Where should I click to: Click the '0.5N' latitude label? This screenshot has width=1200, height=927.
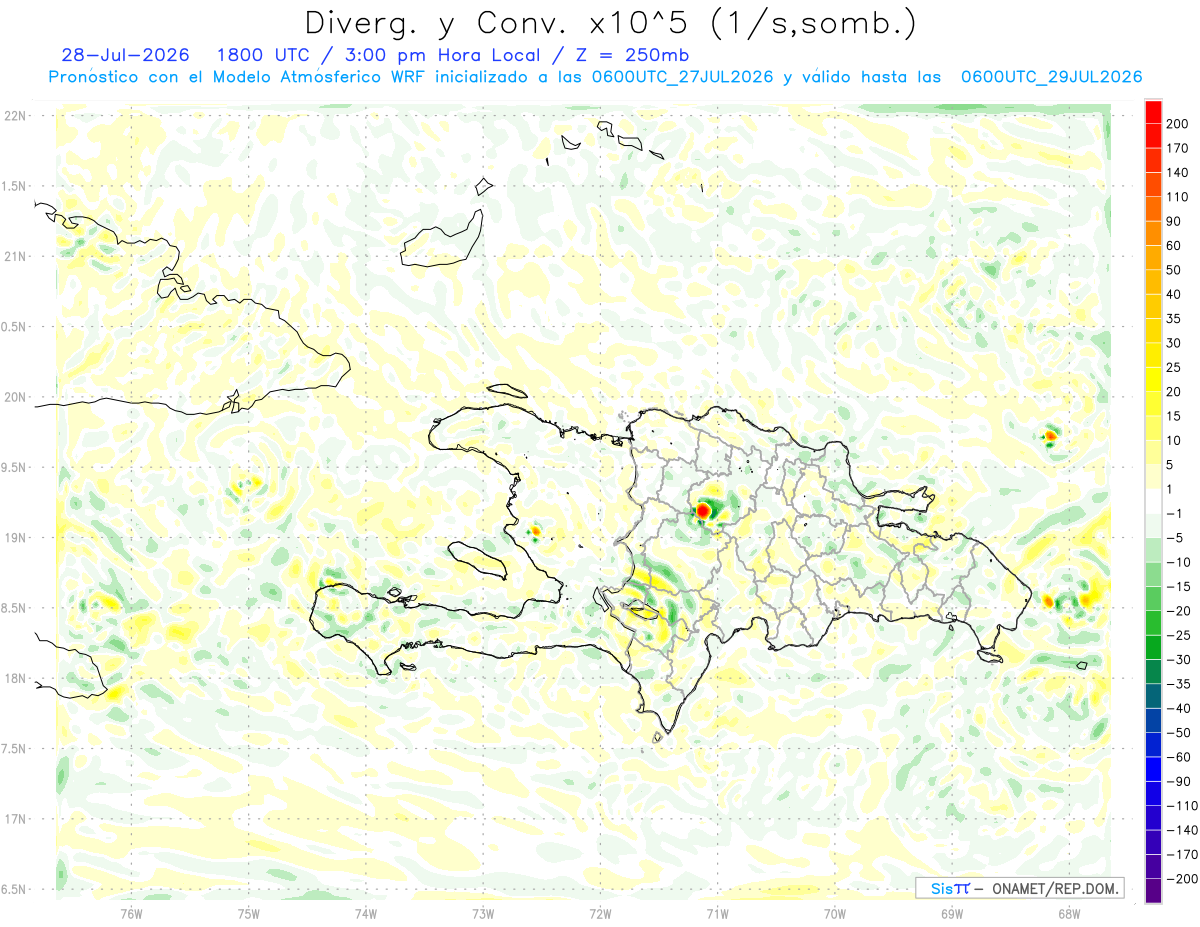click(x=14, y=327)
